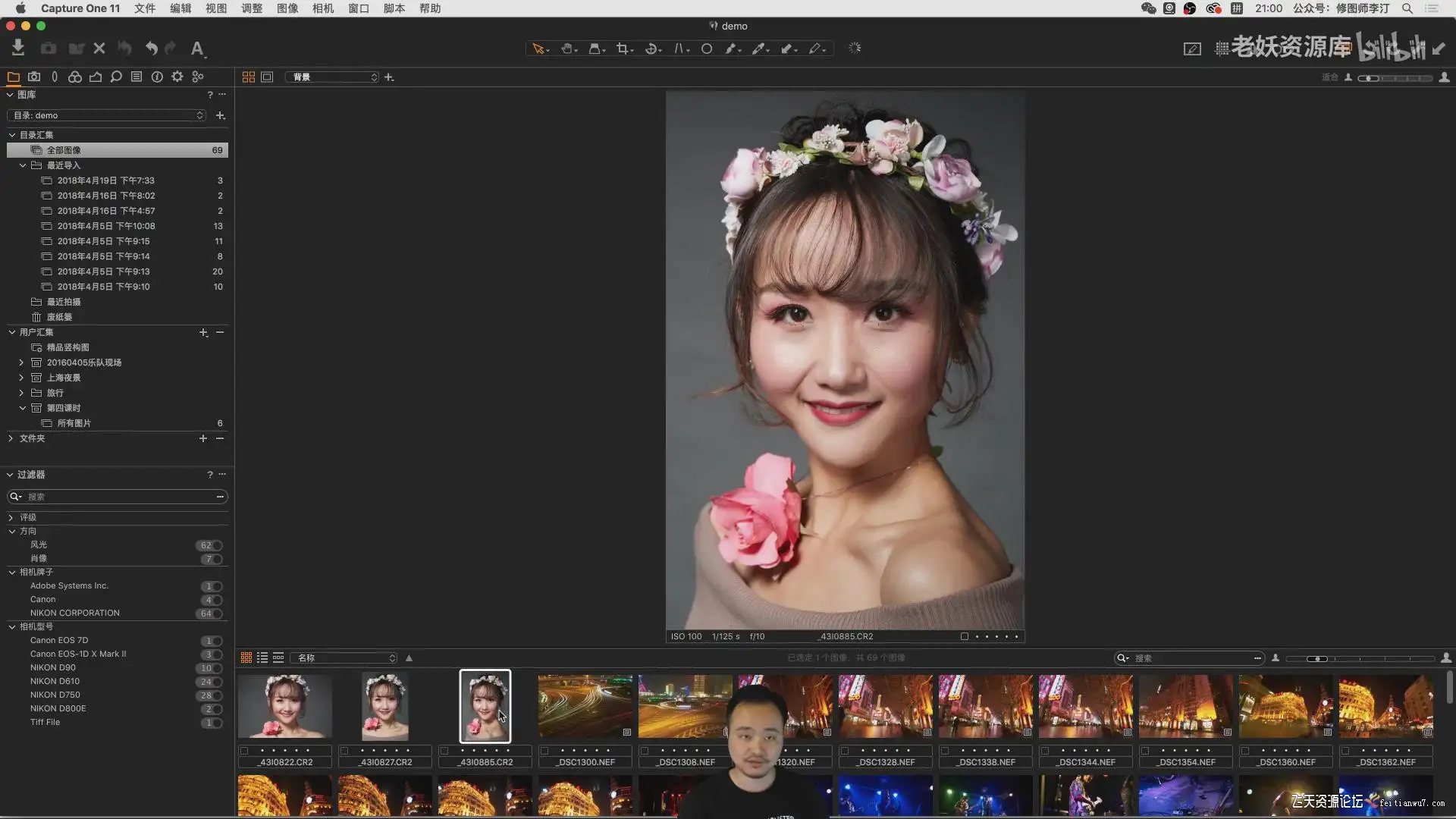Adjust the thumbnail size slider in browser
The width and height of the screenshot is (1456, 819).
1318,659
